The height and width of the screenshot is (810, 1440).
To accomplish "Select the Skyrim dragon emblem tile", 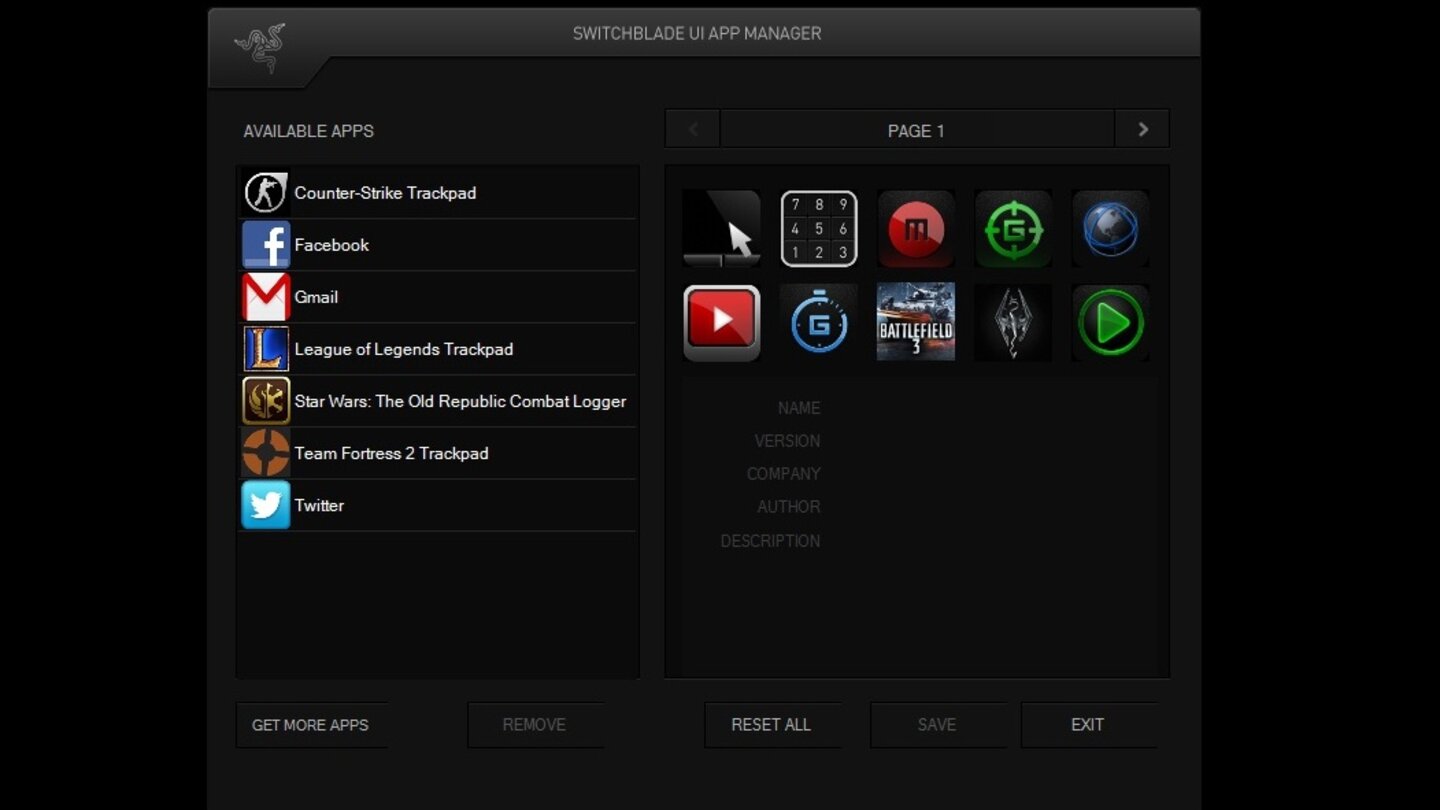I will coord(1013,322).
